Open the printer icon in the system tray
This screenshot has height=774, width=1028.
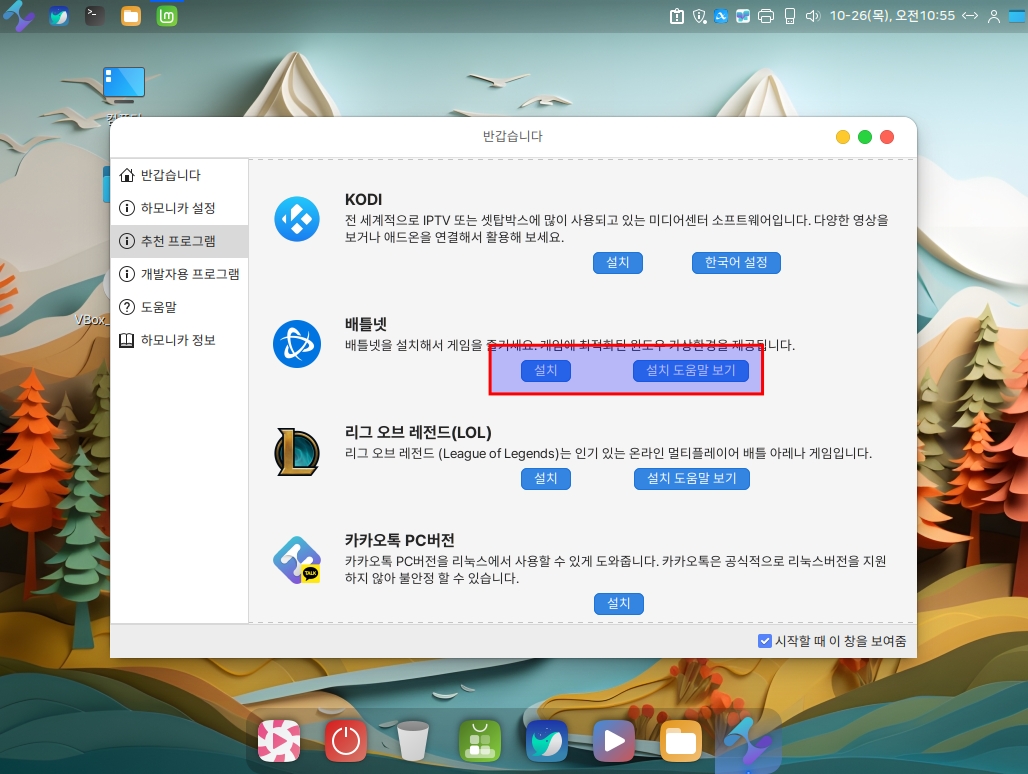pos(766,16)
